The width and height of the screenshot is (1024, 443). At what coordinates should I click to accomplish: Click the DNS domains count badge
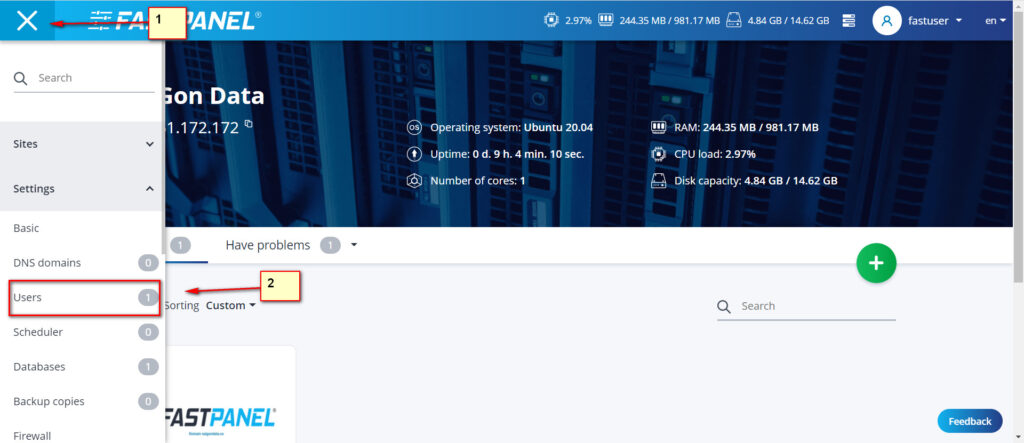coord(148,263)
